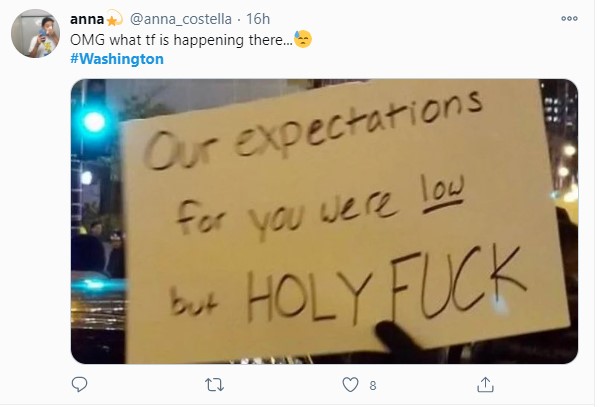Open the share icon below the tweet
Viewport: 605px width, 407px height.
click(x=485, y=384)
